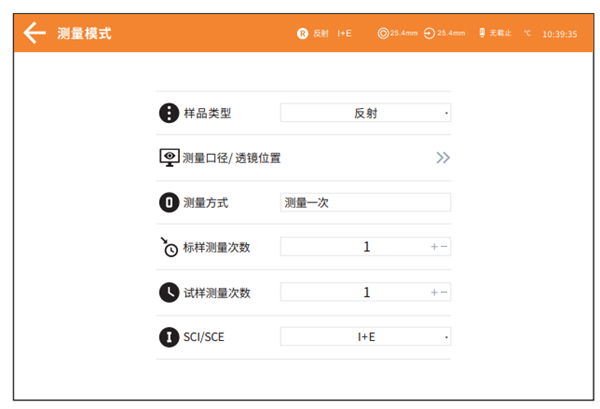Click the 标样测量次数 timer icon

click(169, 247)
